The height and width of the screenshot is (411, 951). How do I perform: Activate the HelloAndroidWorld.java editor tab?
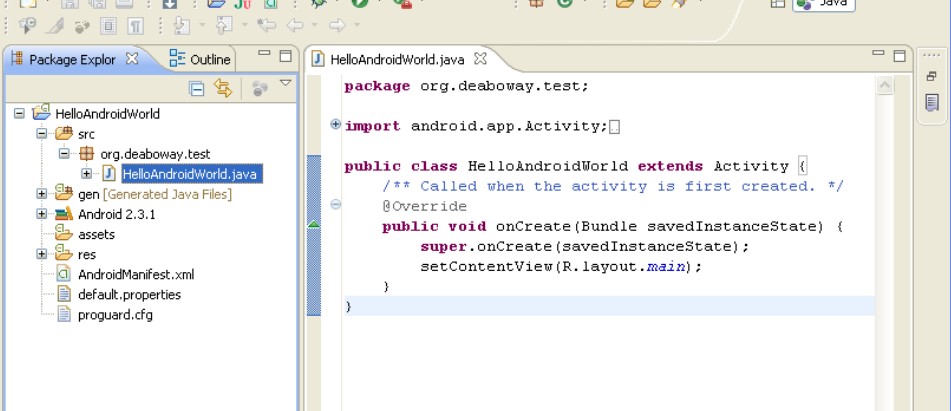397,59
